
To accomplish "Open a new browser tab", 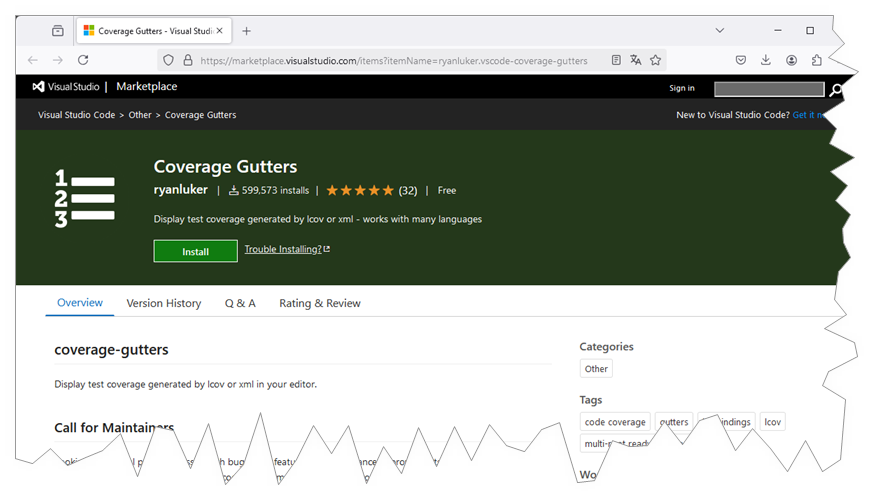I will coord(246,31).
